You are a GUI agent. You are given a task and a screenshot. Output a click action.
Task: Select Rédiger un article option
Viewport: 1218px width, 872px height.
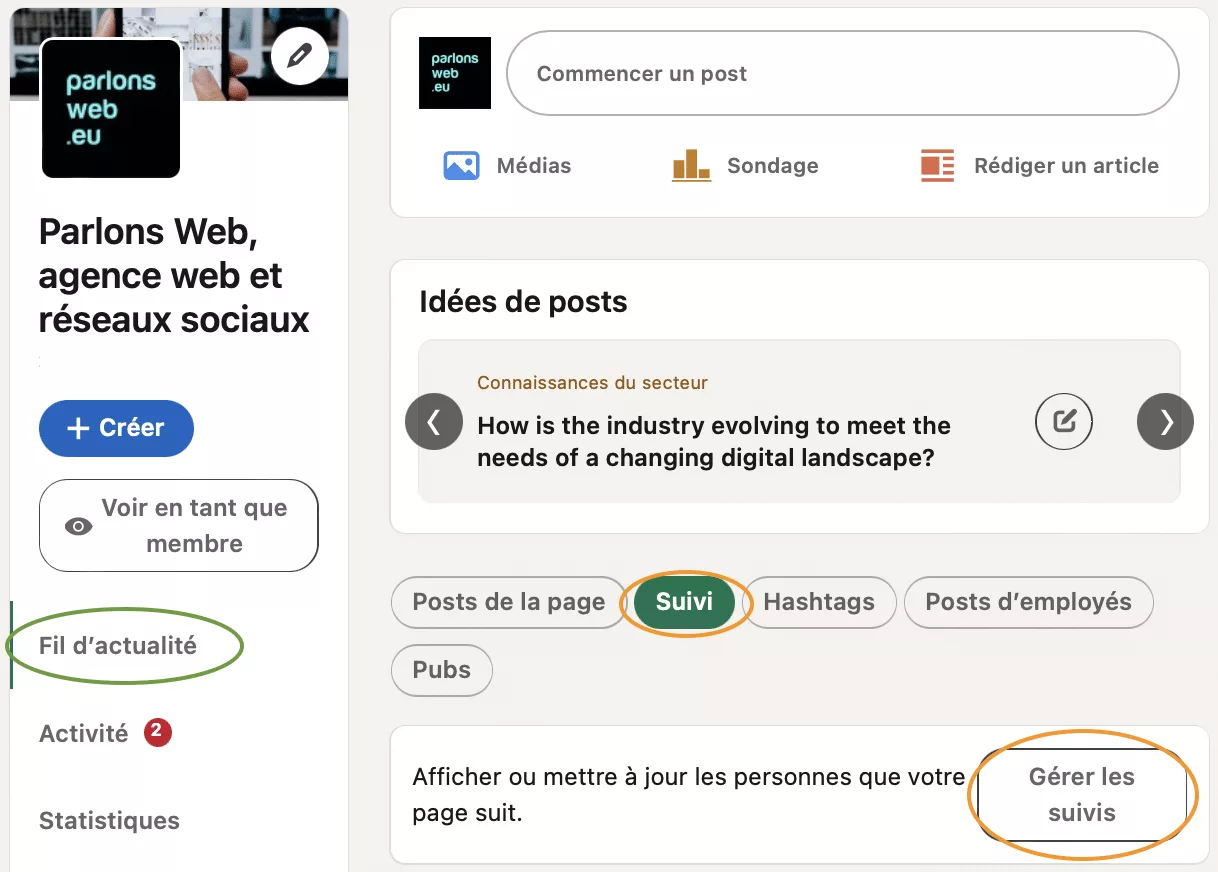point(1038,165)
